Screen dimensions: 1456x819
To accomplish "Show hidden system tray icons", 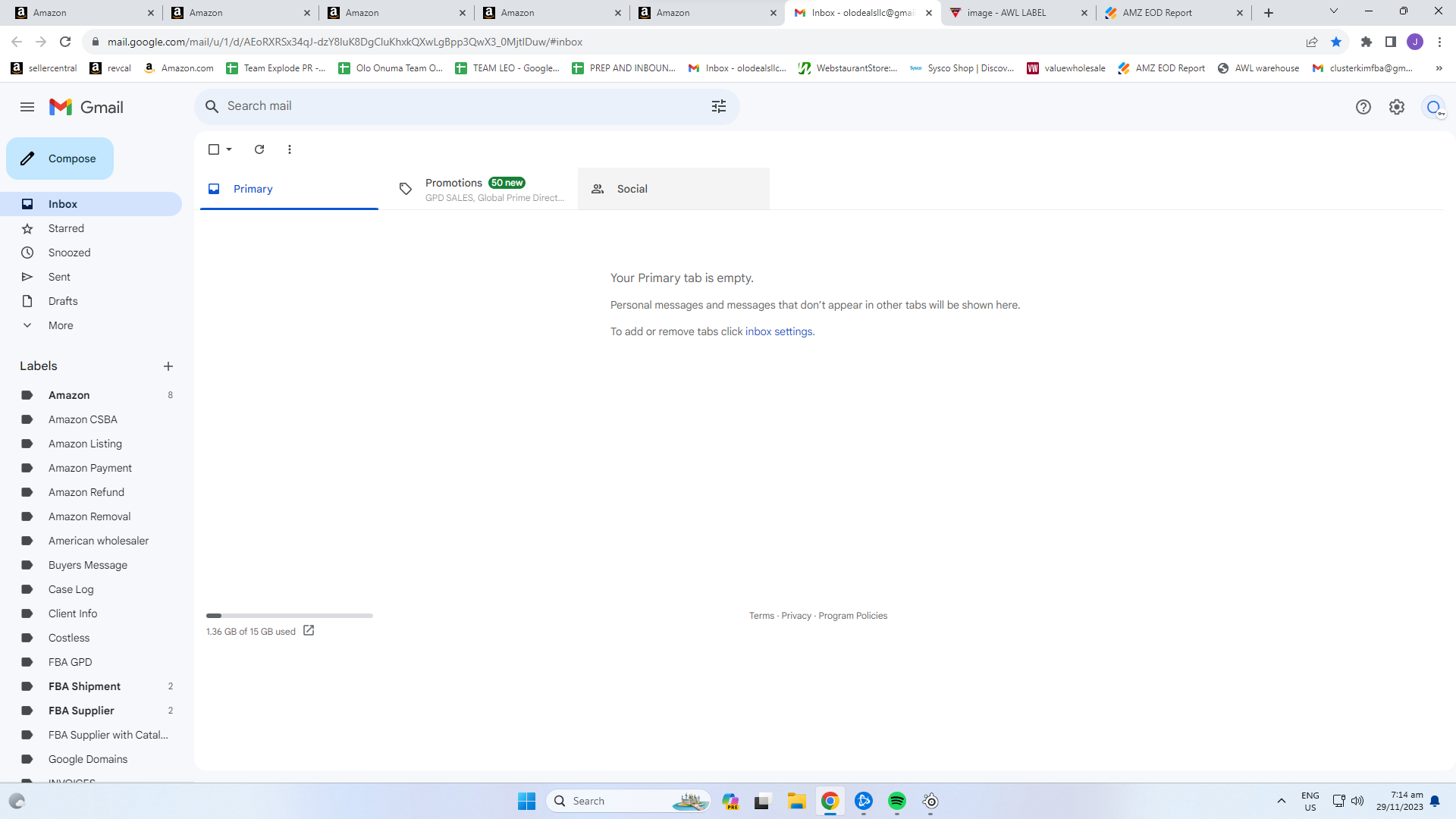I will [x=1281, y=801].
